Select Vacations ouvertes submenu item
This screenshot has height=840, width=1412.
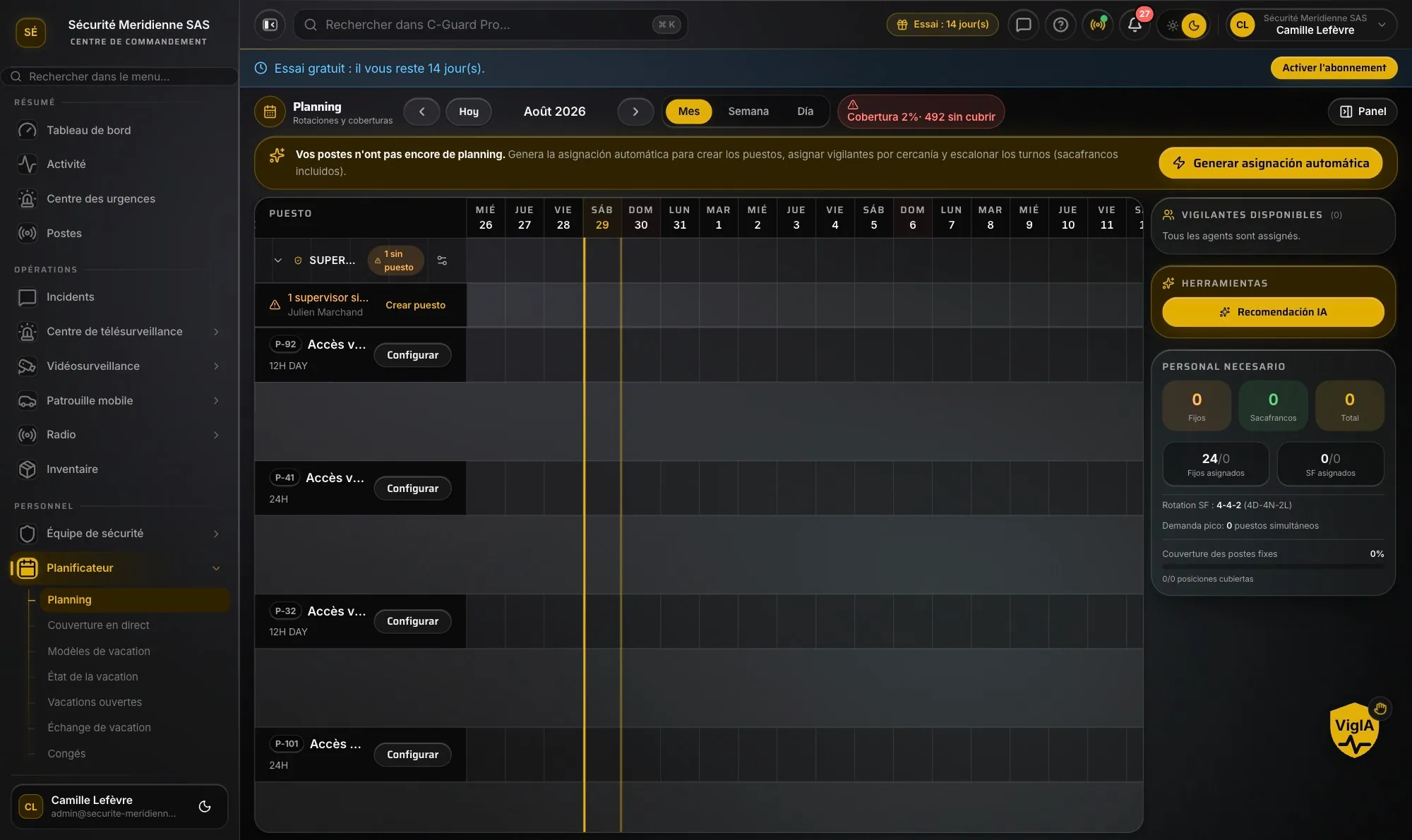[95, 702]
